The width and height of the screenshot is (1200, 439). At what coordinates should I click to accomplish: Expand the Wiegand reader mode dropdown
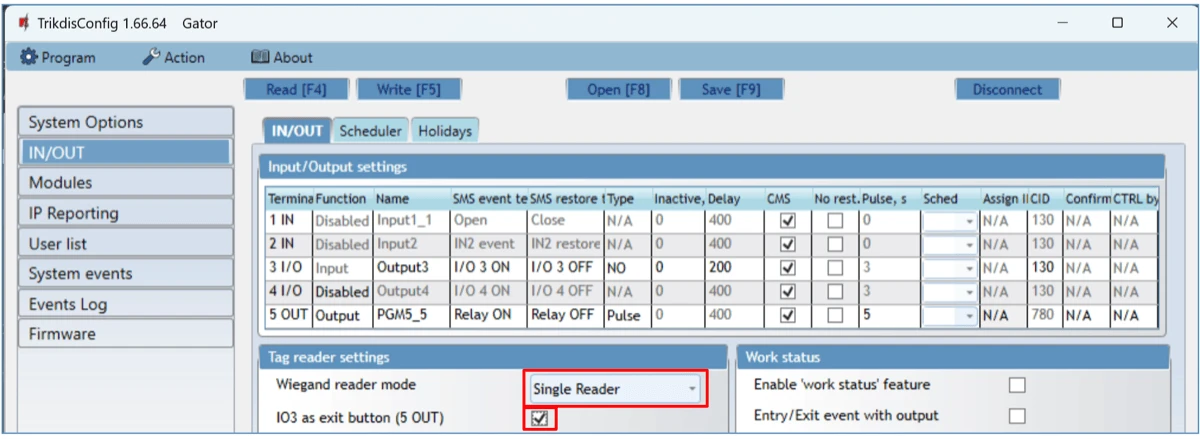pos(614,389)
